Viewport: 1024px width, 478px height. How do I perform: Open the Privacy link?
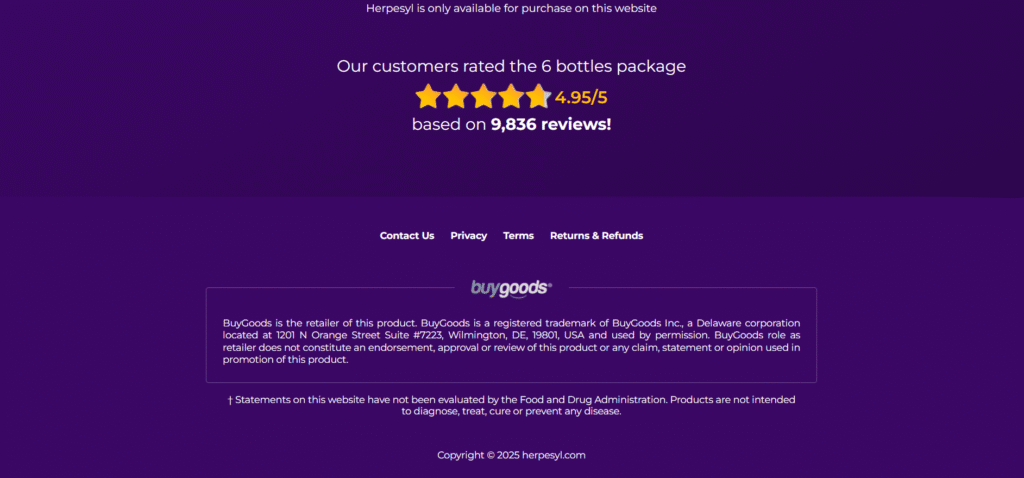[468, 236]
